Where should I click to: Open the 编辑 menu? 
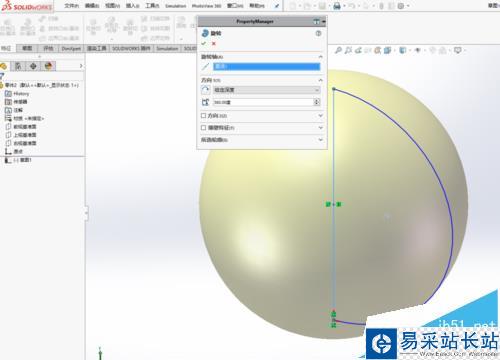[x=92, y=6]
